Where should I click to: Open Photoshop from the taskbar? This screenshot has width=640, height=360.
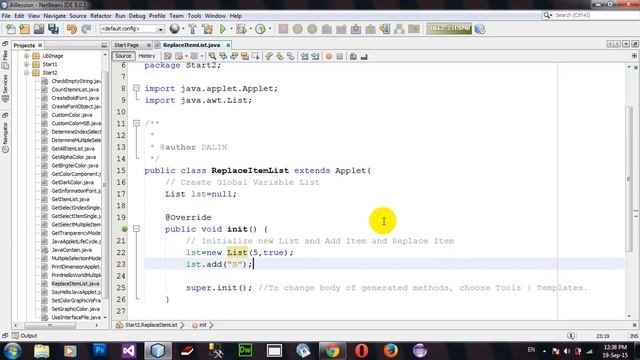coord(100,350)
